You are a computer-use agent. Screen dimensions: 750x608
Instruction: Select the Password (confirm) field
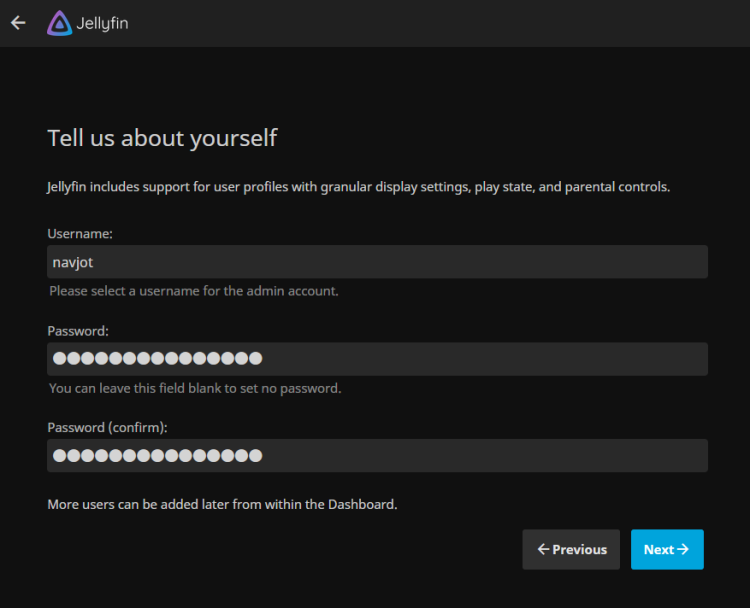(377, 455)
